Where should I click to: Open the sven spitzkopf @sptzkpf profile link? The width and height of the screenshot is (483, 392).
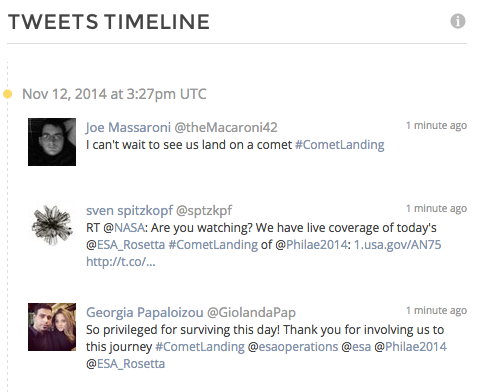coord(159,210)
